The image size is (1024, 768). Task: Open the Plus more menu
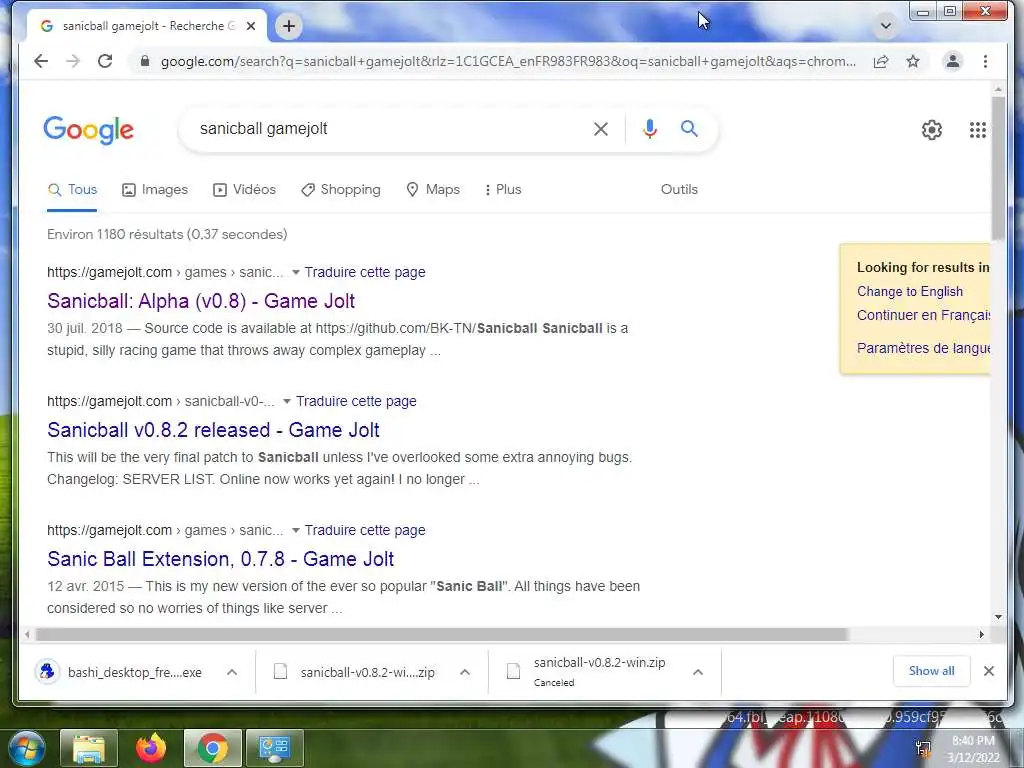coord(503,189)
